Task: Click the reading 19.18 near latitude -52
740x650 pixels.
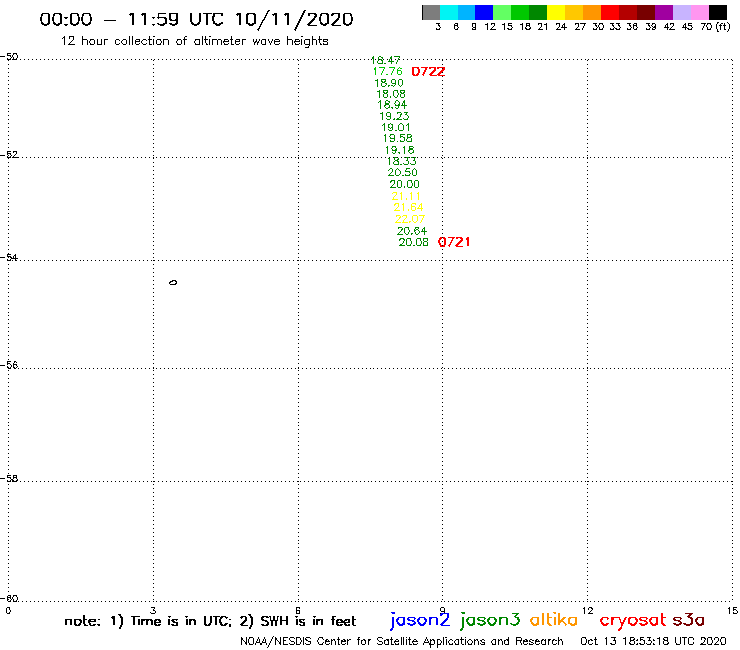Action: (x=400, y=150)
